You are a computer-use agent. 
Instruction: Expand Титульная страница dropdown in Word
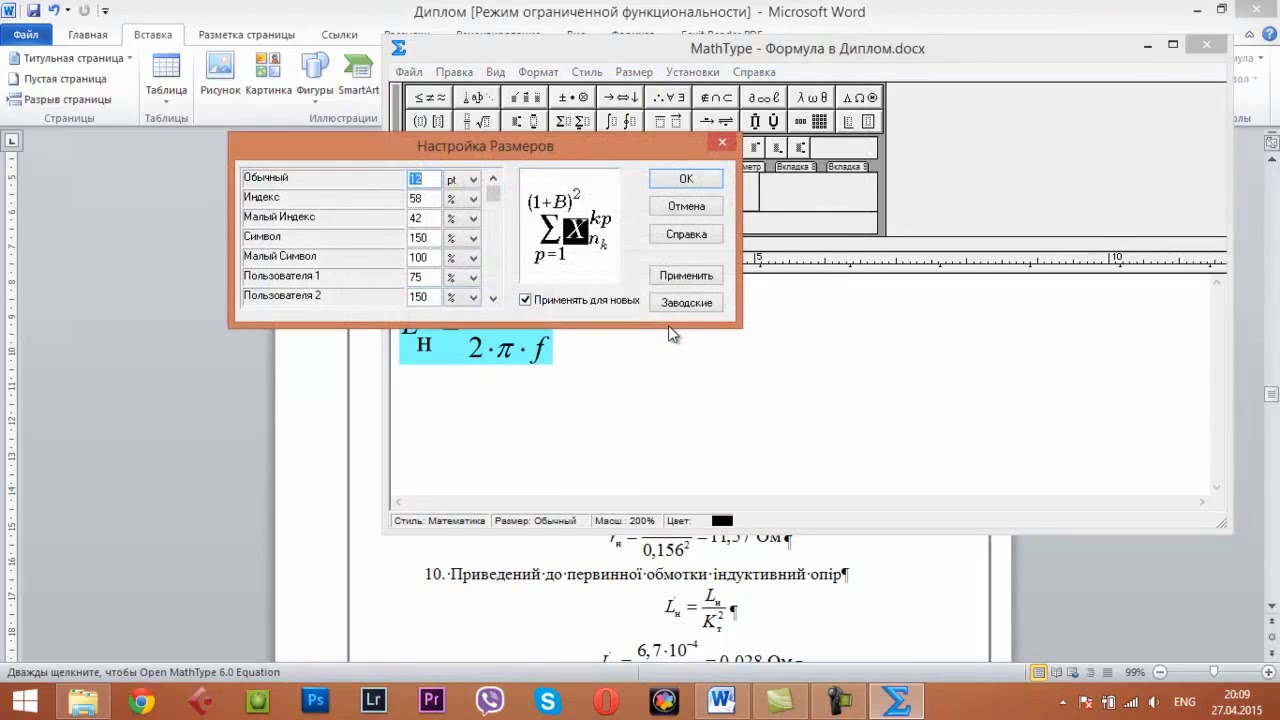(130, 58)
